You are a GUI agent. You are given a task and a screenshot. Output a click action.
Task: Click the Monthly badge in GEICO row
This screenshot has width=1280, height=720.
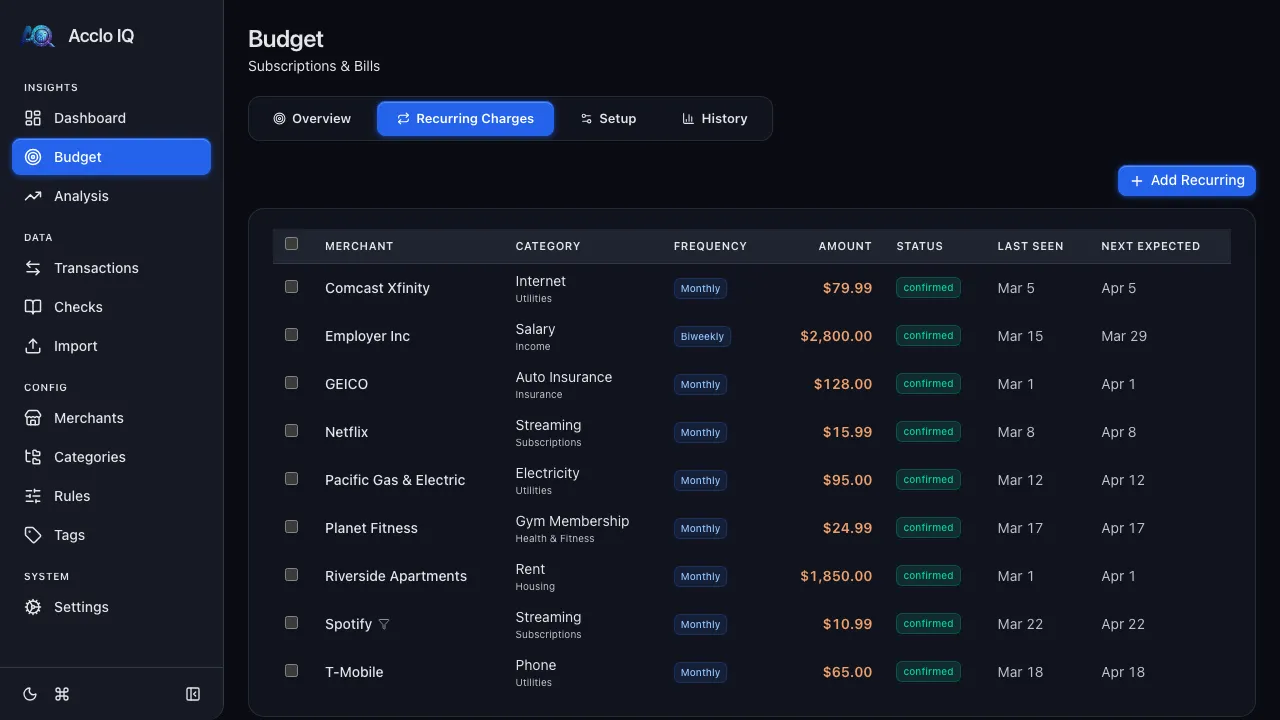[x=700, y=384]
